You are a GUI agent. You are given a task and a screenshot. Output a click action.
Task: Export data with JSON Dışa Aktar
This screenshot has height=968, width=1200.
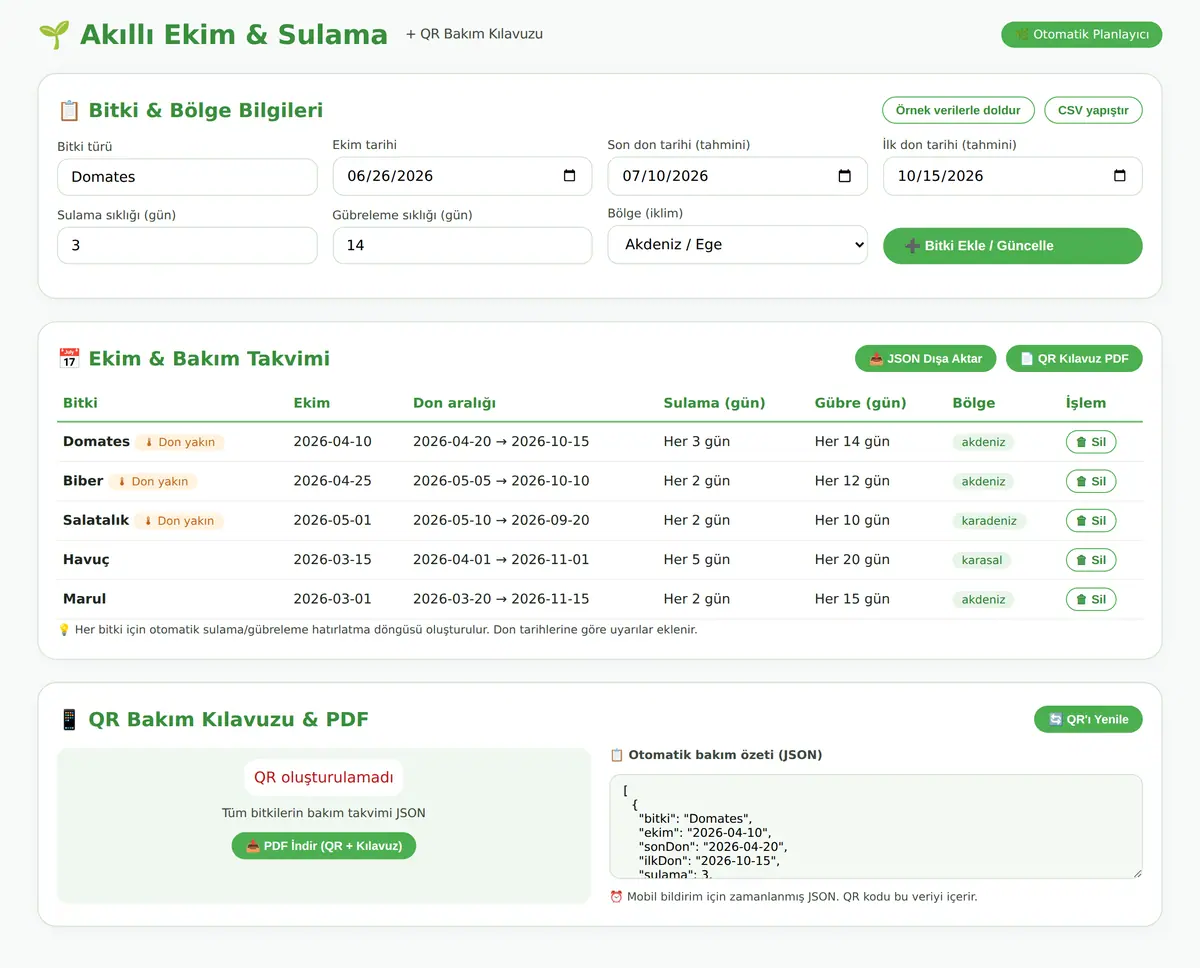click(x=926, y=358)
